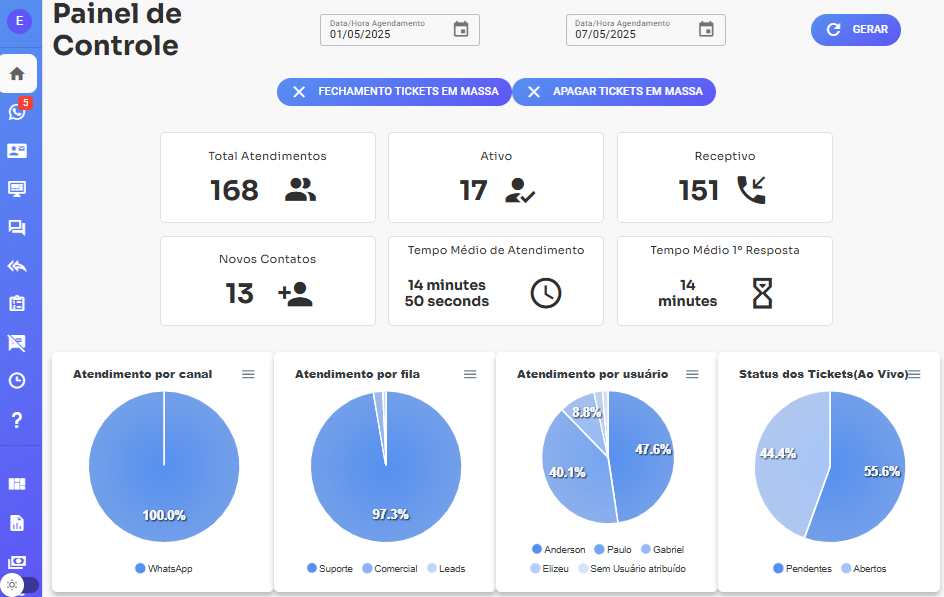This screenshot has height=597, width=944.
Task: Open the Atendimento por usuário chart menu
Action: [x=692, y=374]
